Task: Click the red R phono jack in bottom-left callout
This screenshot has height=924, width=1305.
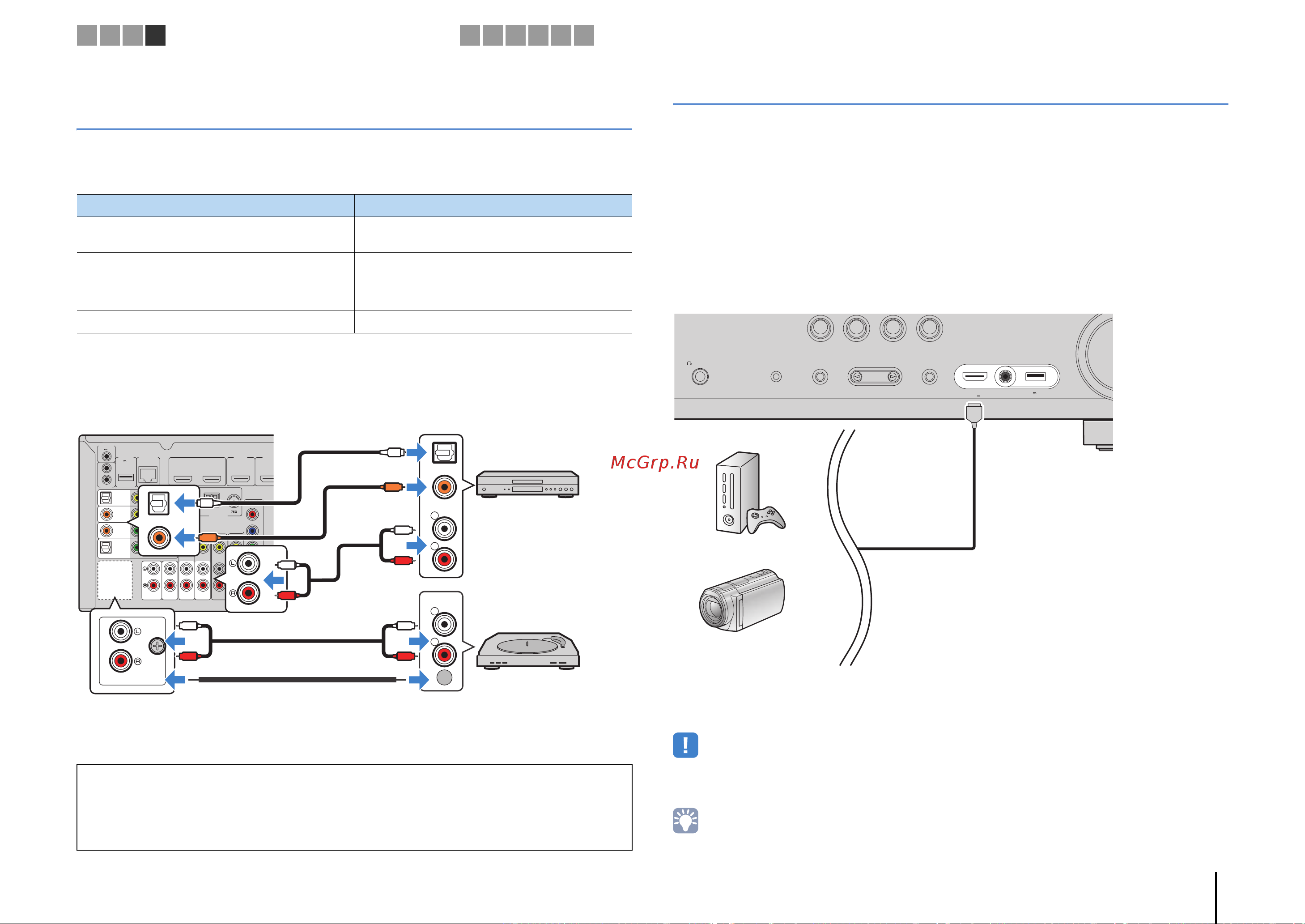Action: point(121,661)
